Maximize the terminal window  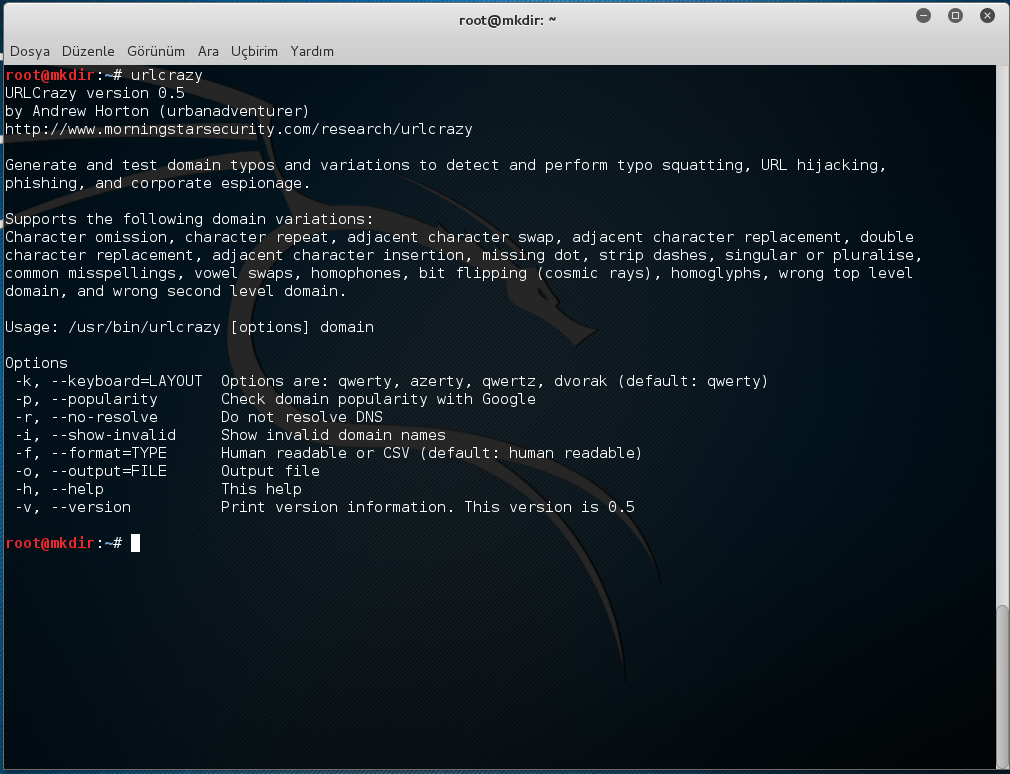(x=955, y=16)
